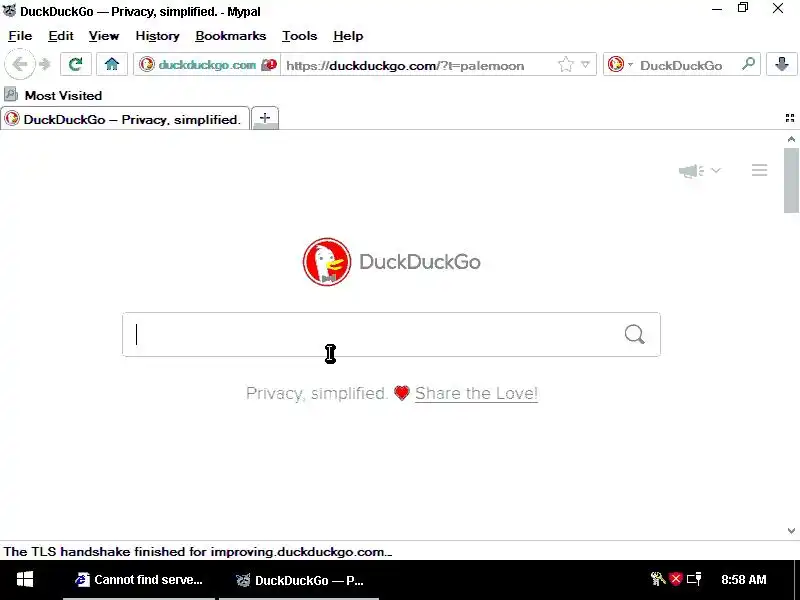This screenshot has width=800, height=600.
Task: Open the DuckDuckGo hamburger side menu
Action: tap(759, 170)
